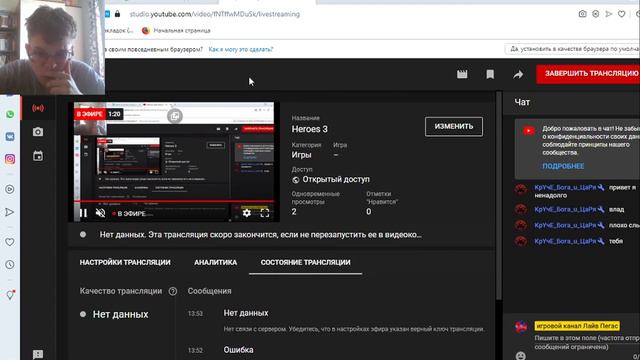Screen dimensions: 640x360
Task: Pop out the preview player window
Action: click(175, 116)
